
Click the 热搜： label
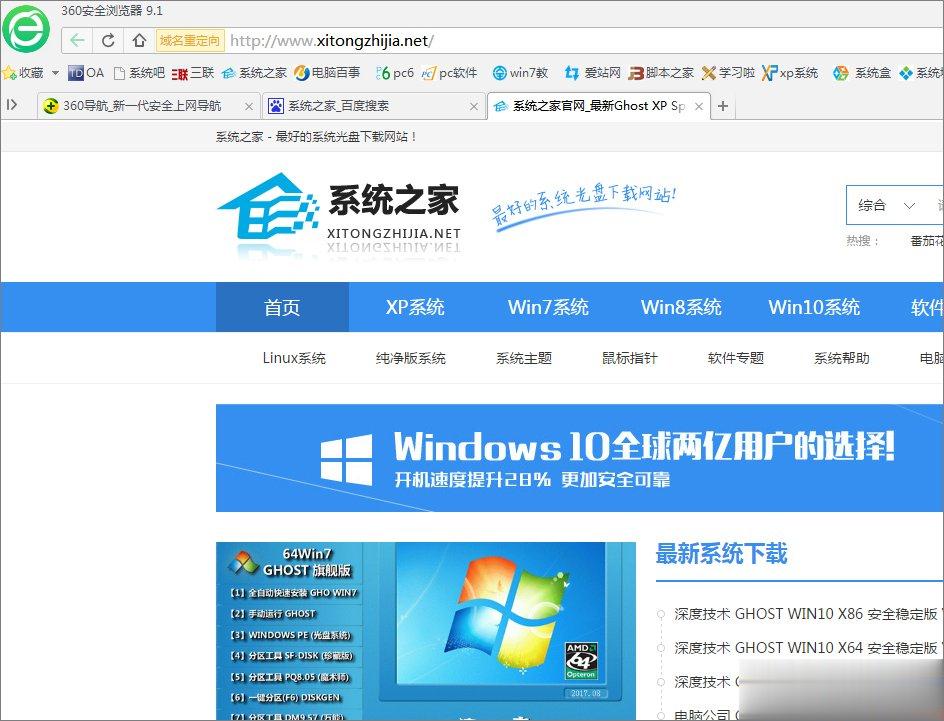tap(863, 241)
